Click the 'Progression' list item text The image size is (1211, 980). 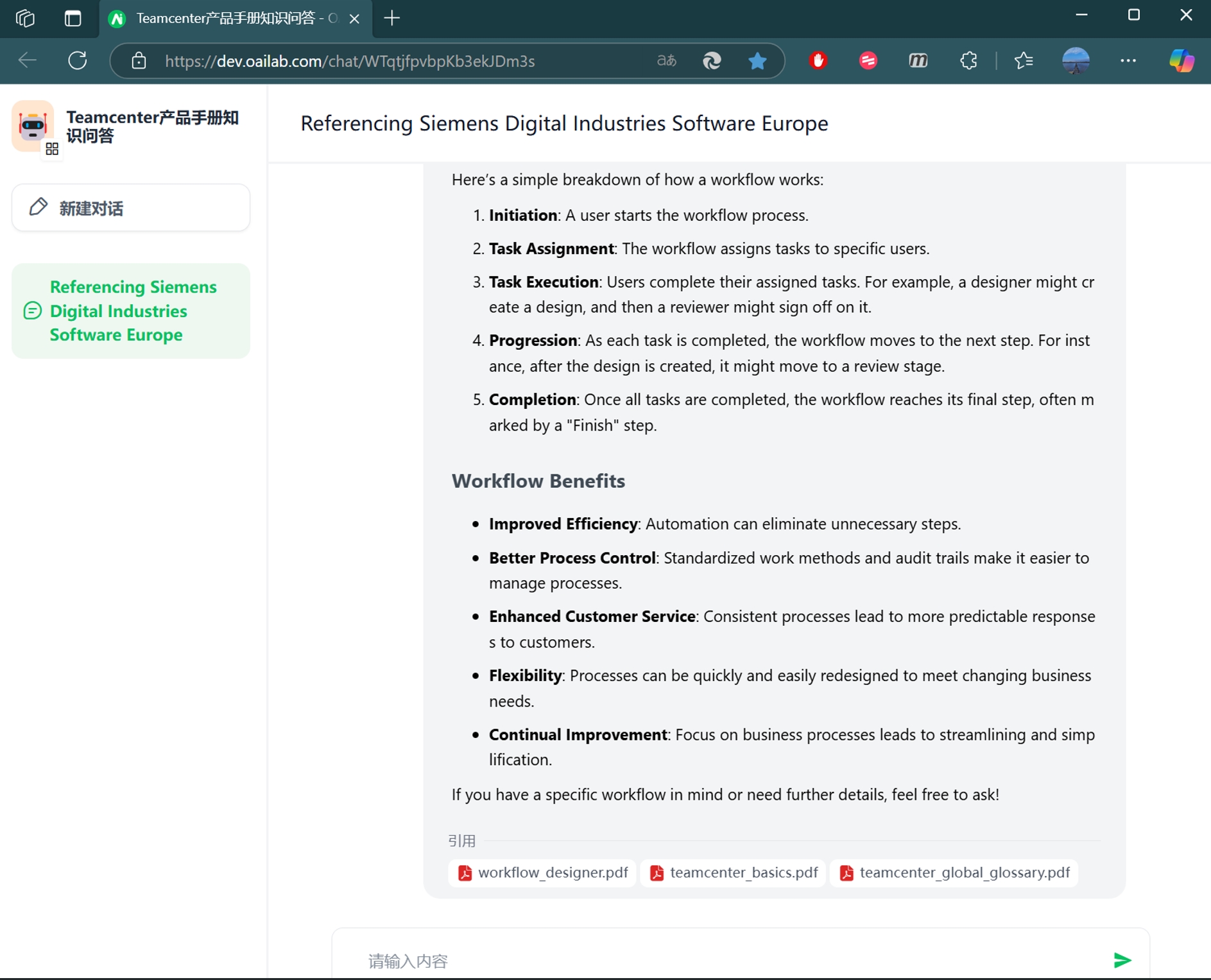tap(789, 353)
